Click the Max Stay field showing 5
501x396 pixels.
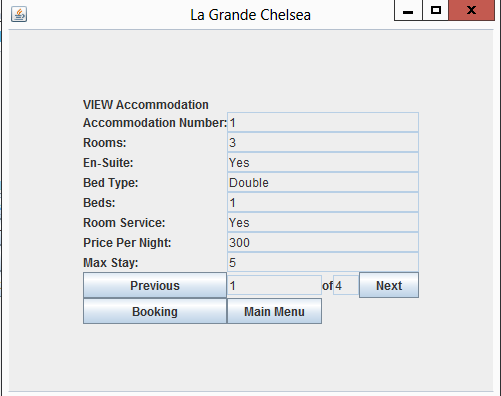[323, 262]
